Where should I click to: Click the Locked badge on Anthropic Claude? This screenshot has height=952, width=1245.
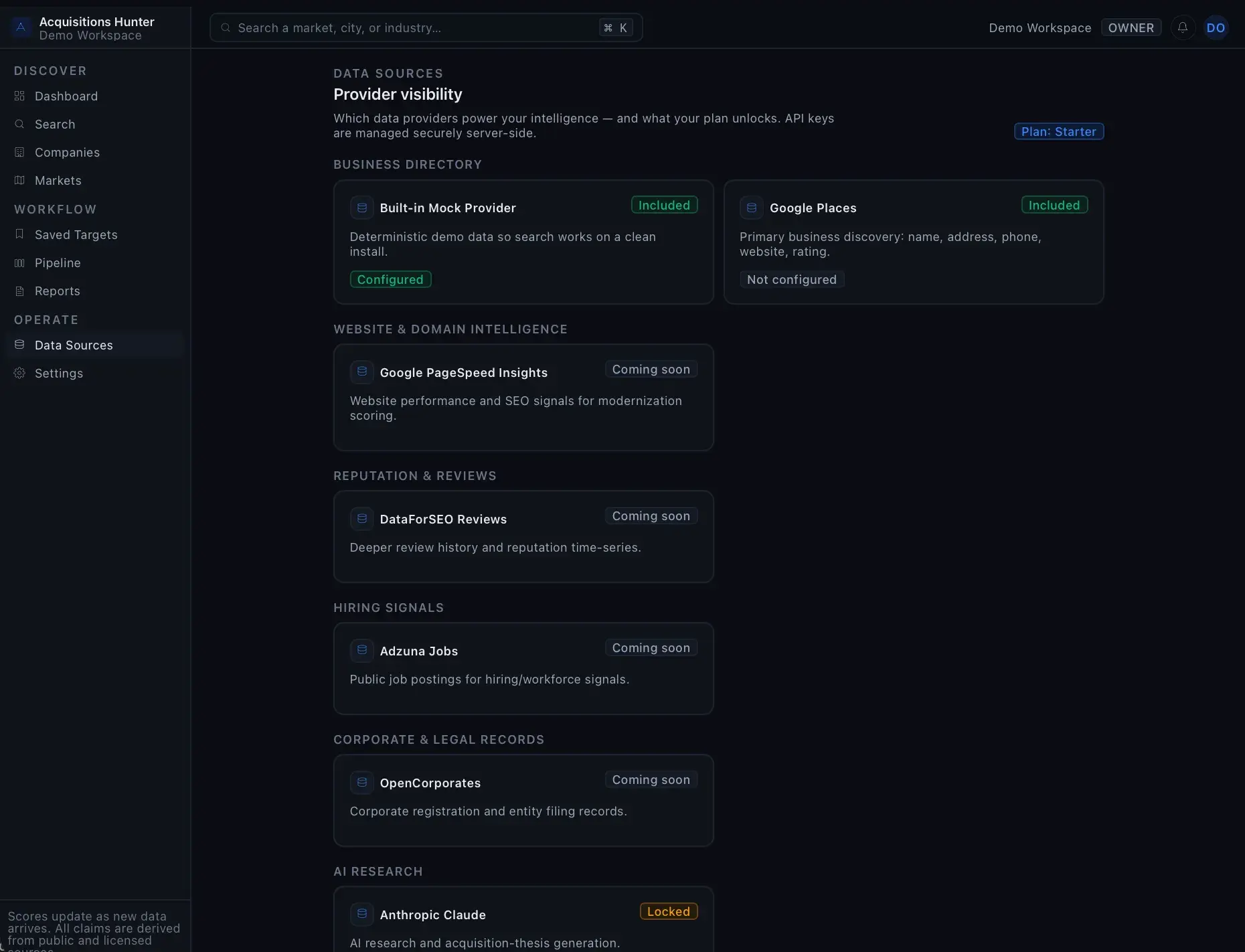668,911
